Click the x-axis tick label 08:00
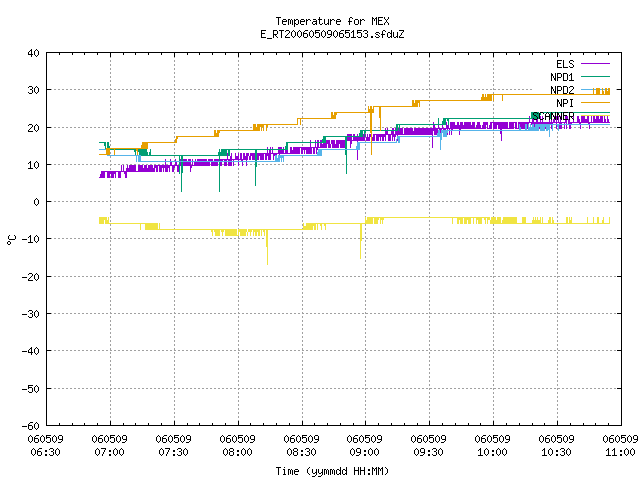 coord(238,452)
